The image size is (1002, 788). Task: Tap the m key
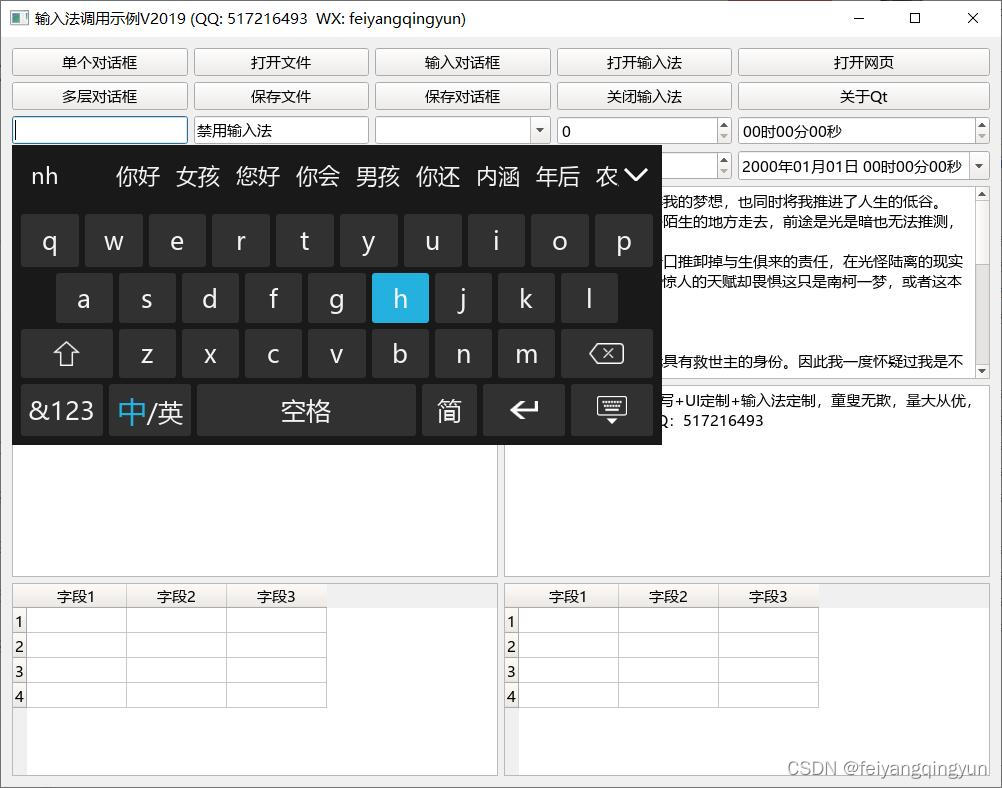[x=527, y=354]
